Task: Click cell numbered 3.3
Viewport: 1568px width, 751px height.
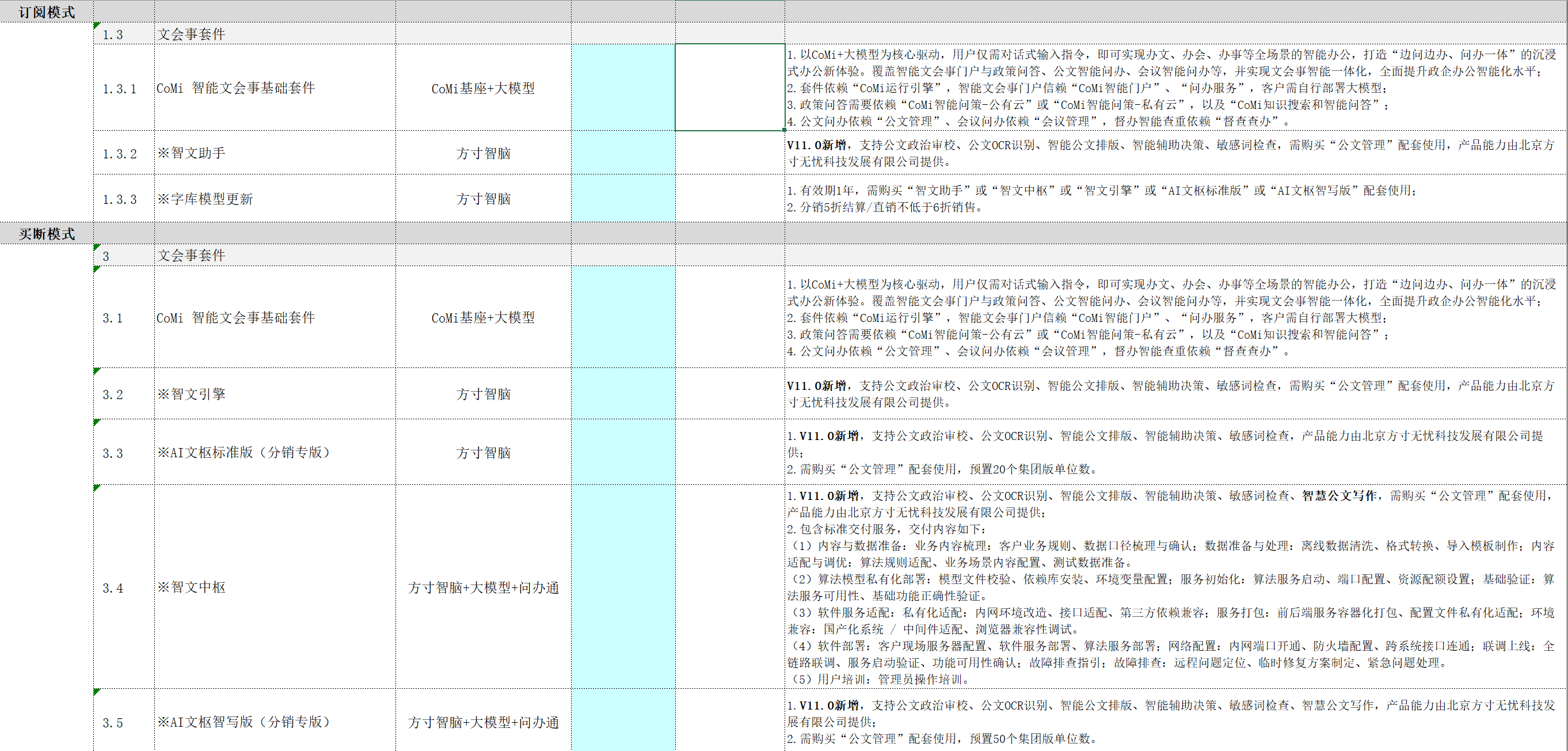Action: pyautogui.click(x=124, y=452)
